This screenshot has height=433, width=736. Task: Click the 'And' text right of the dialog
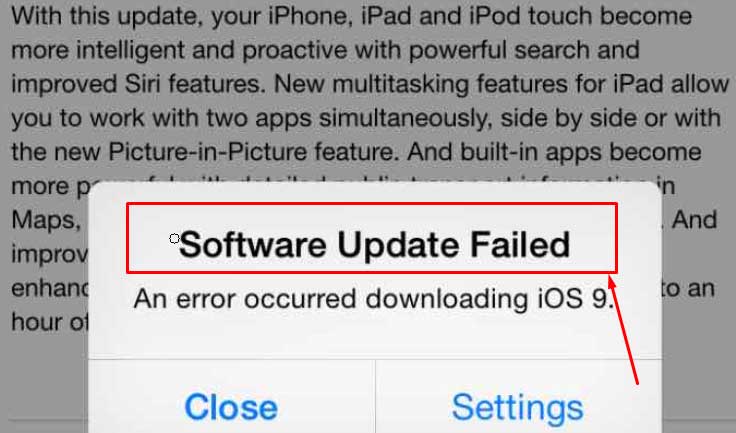[x=694, y=220]
